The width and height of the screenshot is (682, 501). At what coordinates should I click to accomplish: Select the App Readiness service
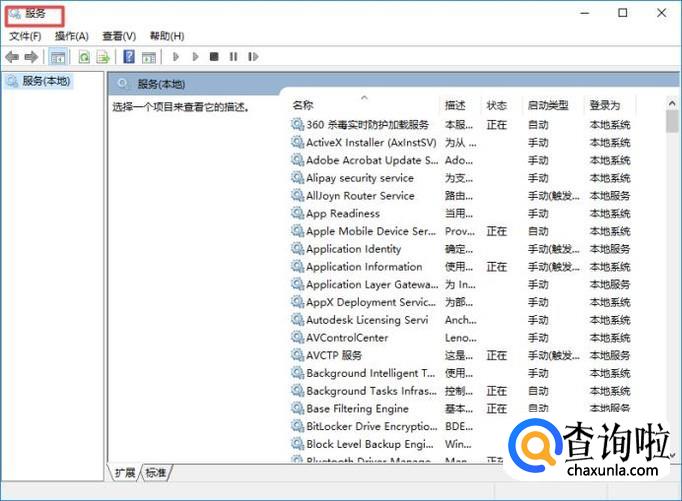click(461, 214)
